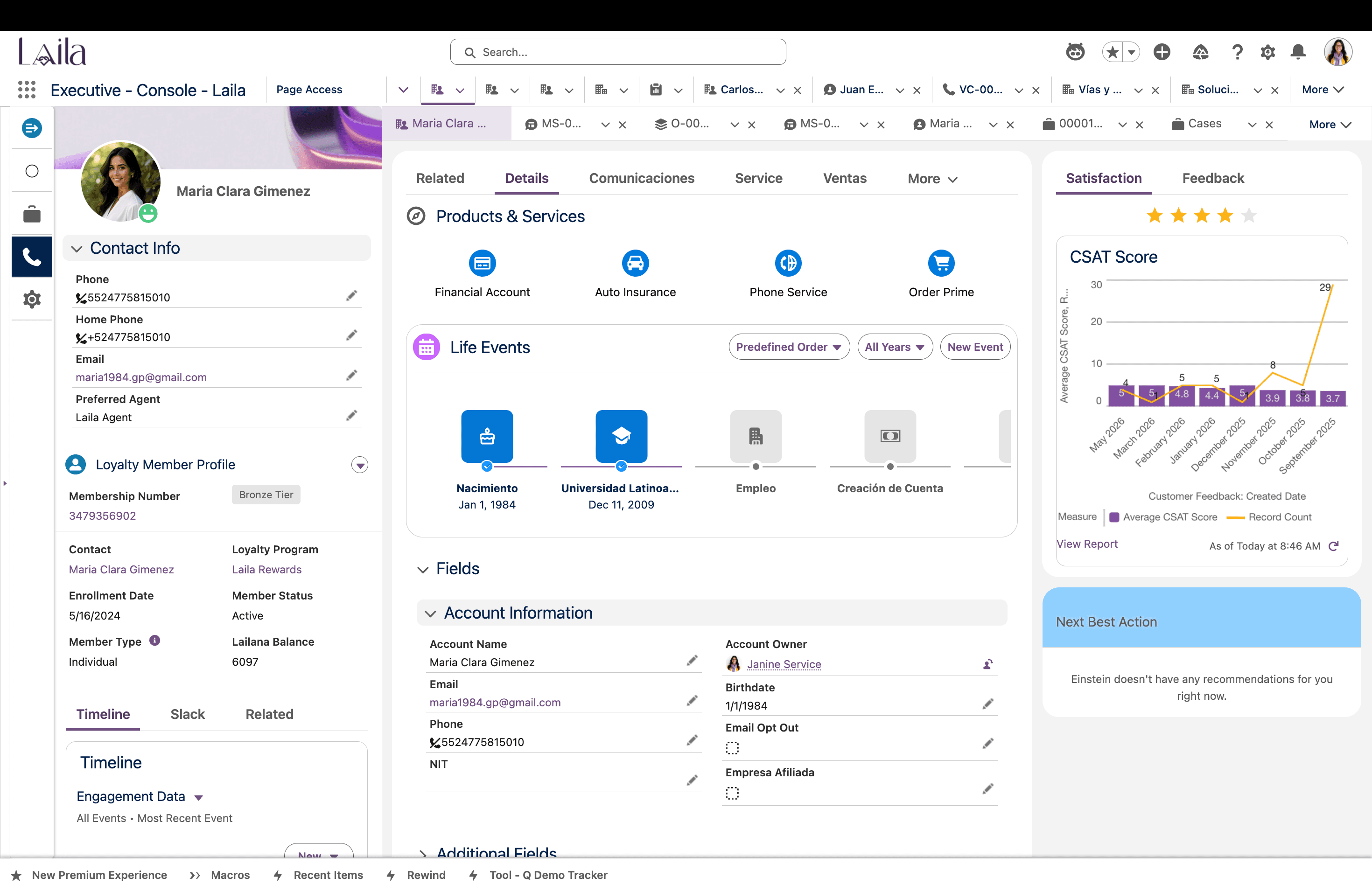Viewport: 1372px width, 892px height.
Task: Switch to the Slack tab
Action: [187, 714]
